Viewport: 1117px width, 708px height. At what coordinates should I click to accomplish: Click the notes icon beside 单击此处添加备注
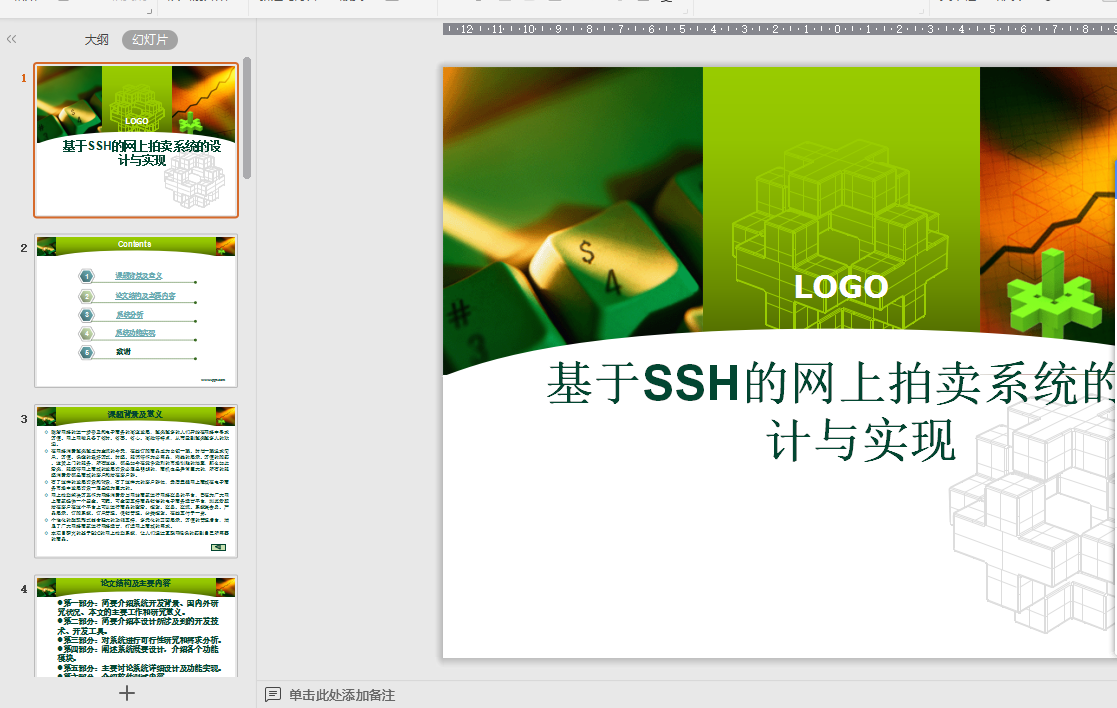coord(272,694)
